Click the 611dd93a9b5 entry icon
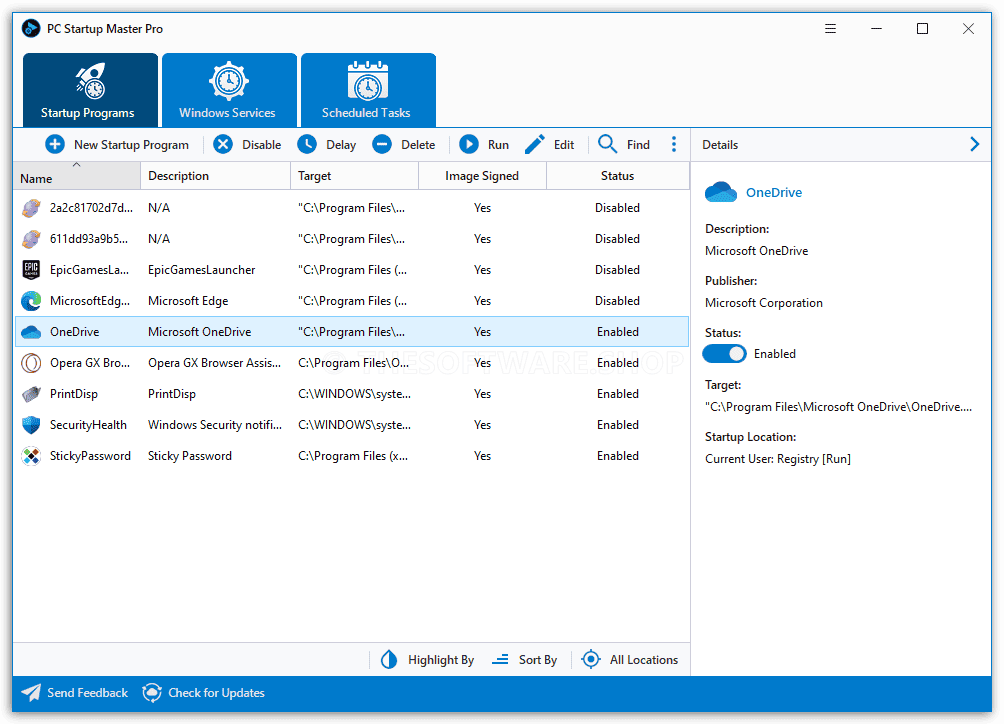 coord(31,239)
